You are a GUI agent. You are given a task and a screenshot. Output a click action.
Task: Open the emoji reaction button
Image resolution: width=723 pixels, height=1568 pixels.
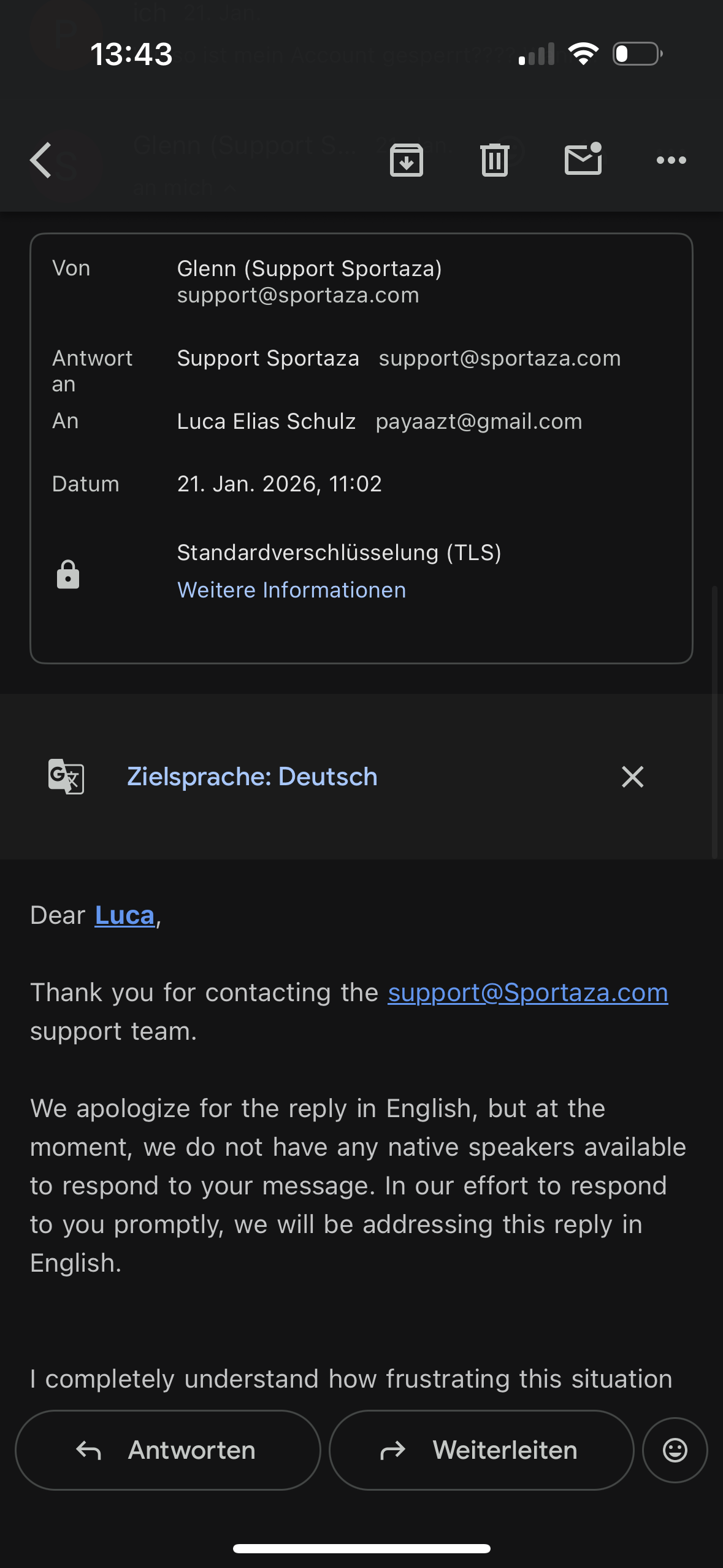pos(675,1450)
